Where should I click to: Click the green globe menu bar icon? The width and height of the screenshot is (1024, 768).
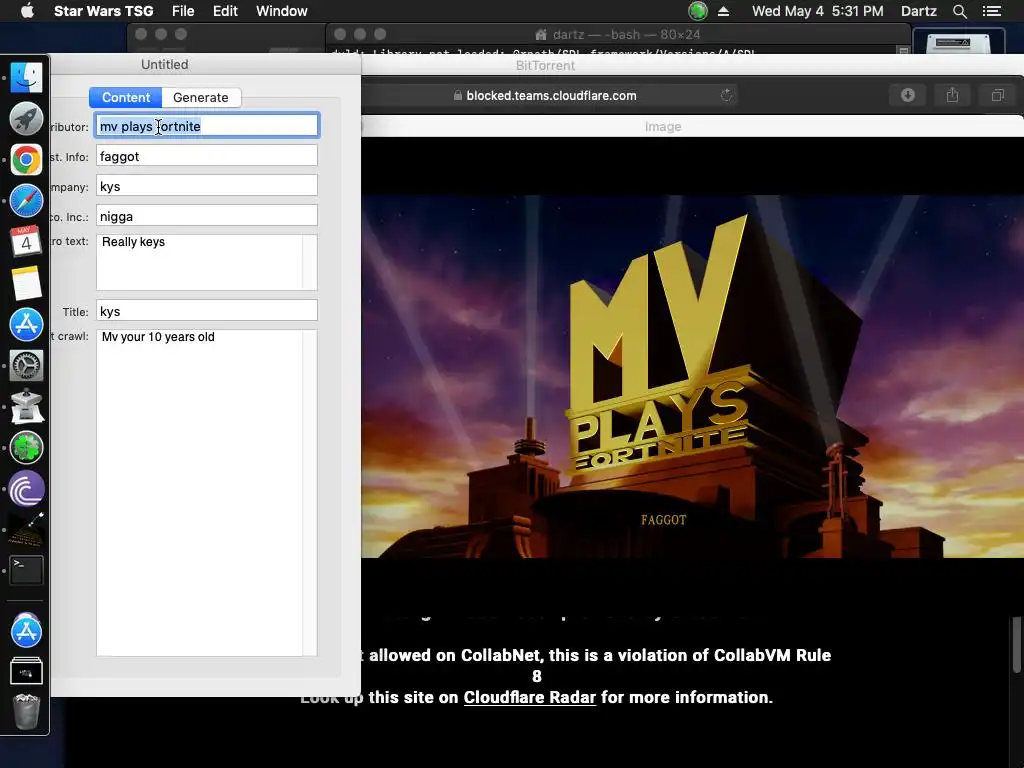[697, 11]
